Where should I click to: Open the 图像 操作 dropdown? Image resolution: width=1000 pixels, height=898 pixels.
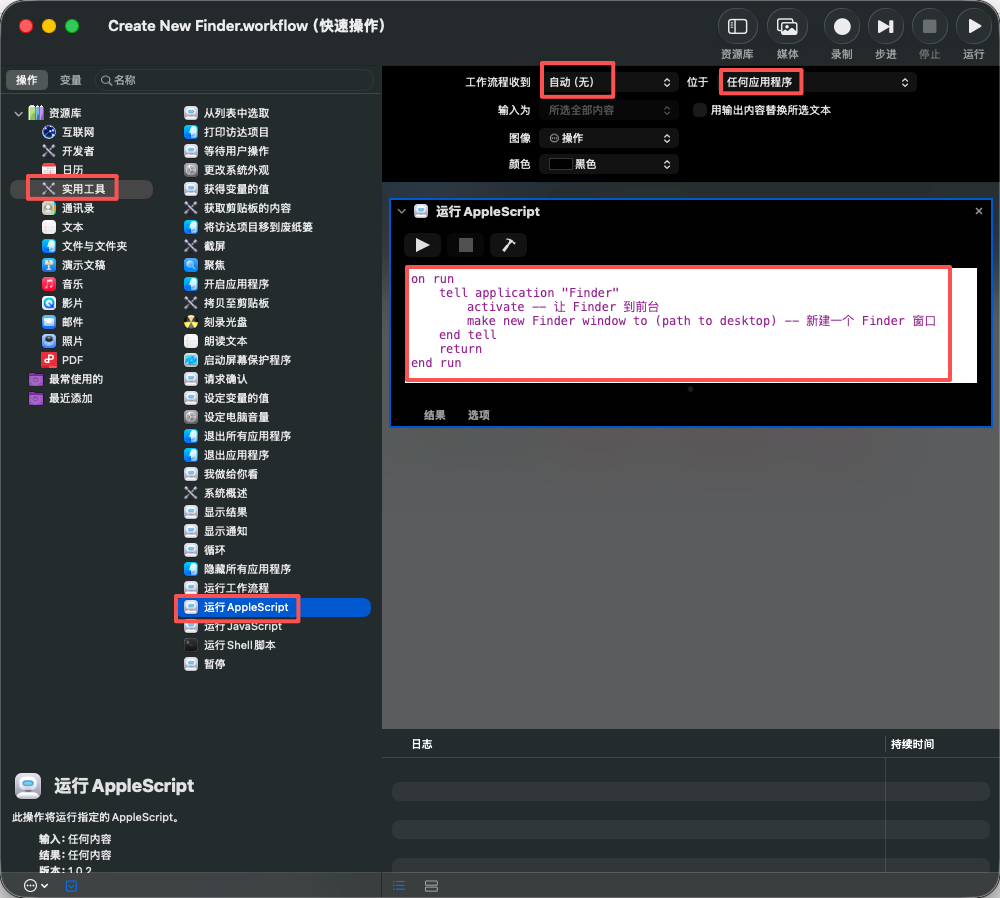609,138
